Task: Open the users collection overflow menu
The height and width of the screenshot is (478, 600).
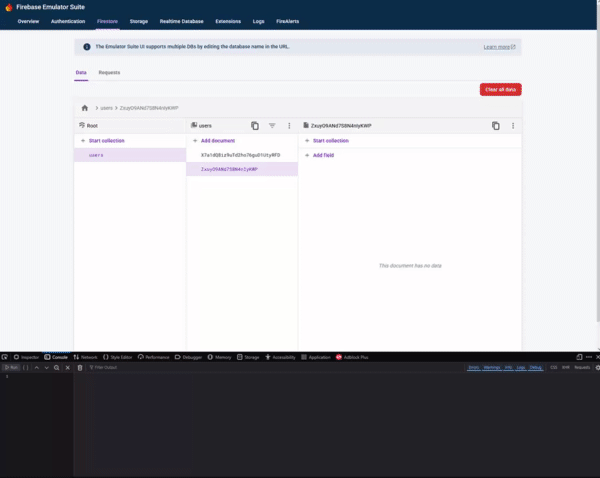Action: pos(289,126)
